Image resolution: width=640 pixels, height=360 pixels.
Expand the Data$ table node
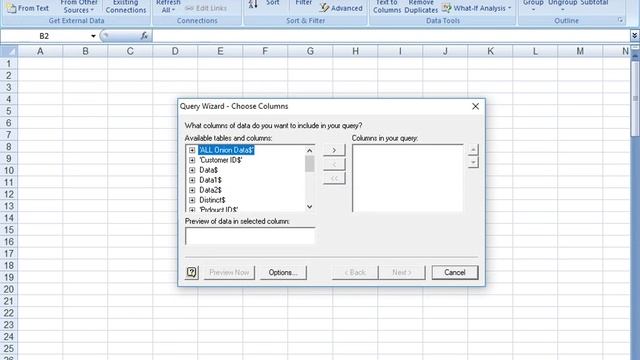point(192,170)
